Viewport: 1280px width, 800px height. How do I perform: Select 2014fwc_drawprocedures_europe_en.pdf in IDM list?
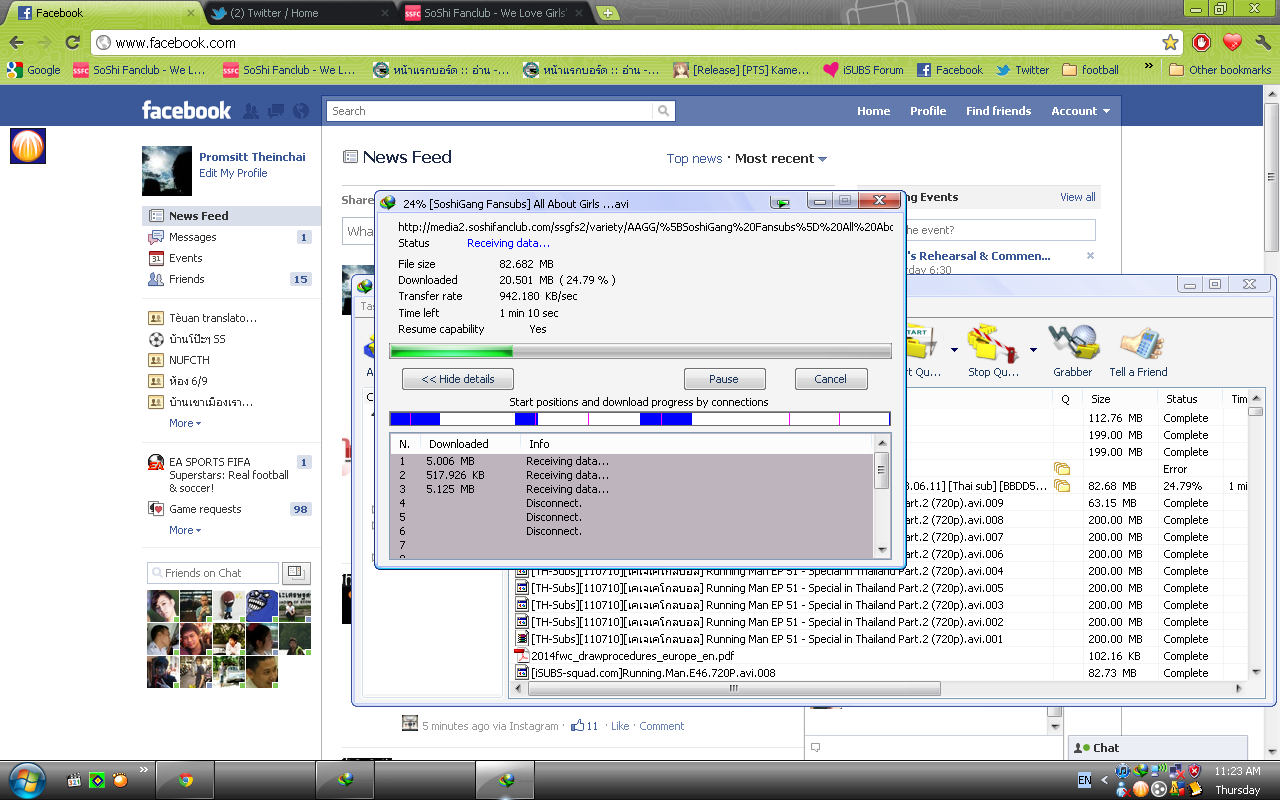(632, 656)
